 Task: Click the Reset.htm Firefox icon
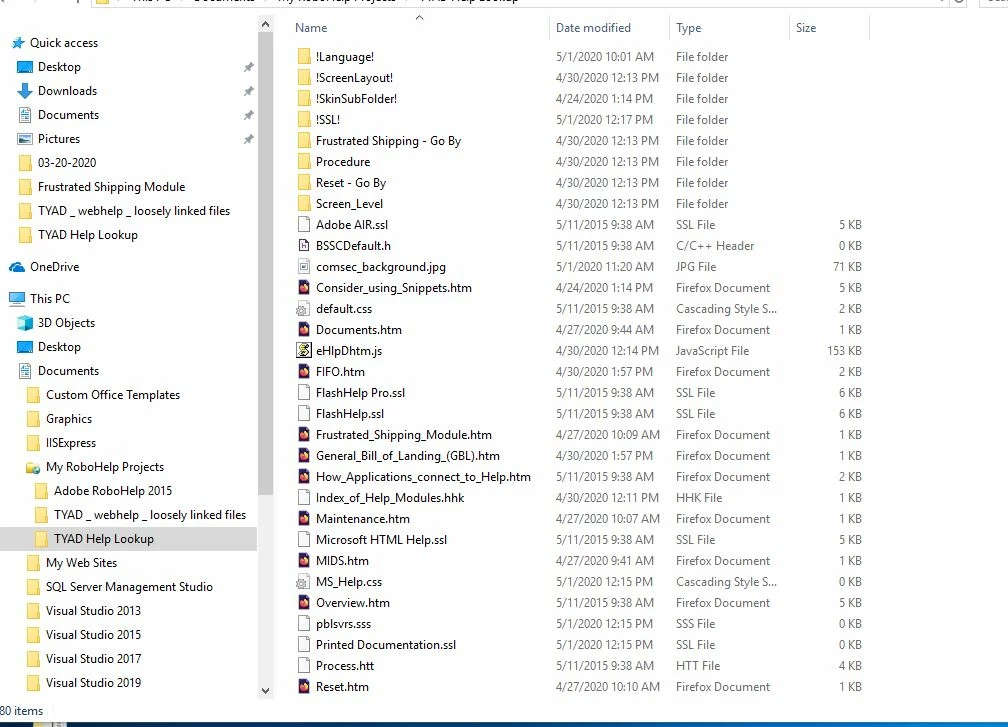[304, 687]
